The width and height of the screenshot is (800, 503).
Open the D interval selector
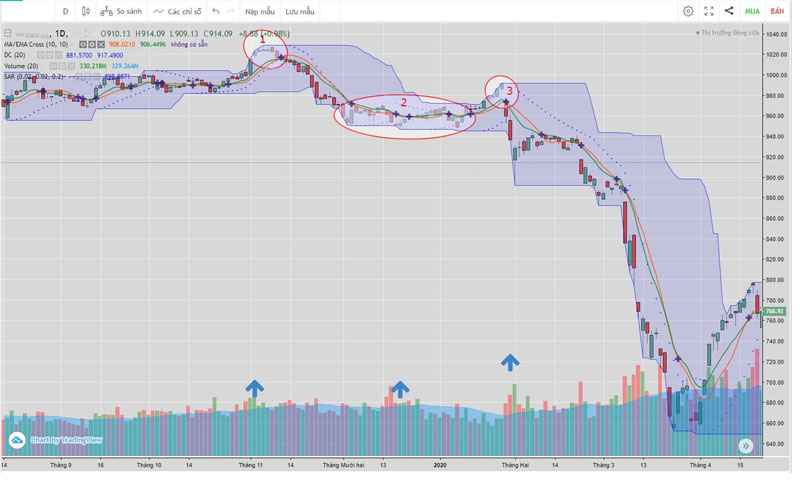pos(65,11)
